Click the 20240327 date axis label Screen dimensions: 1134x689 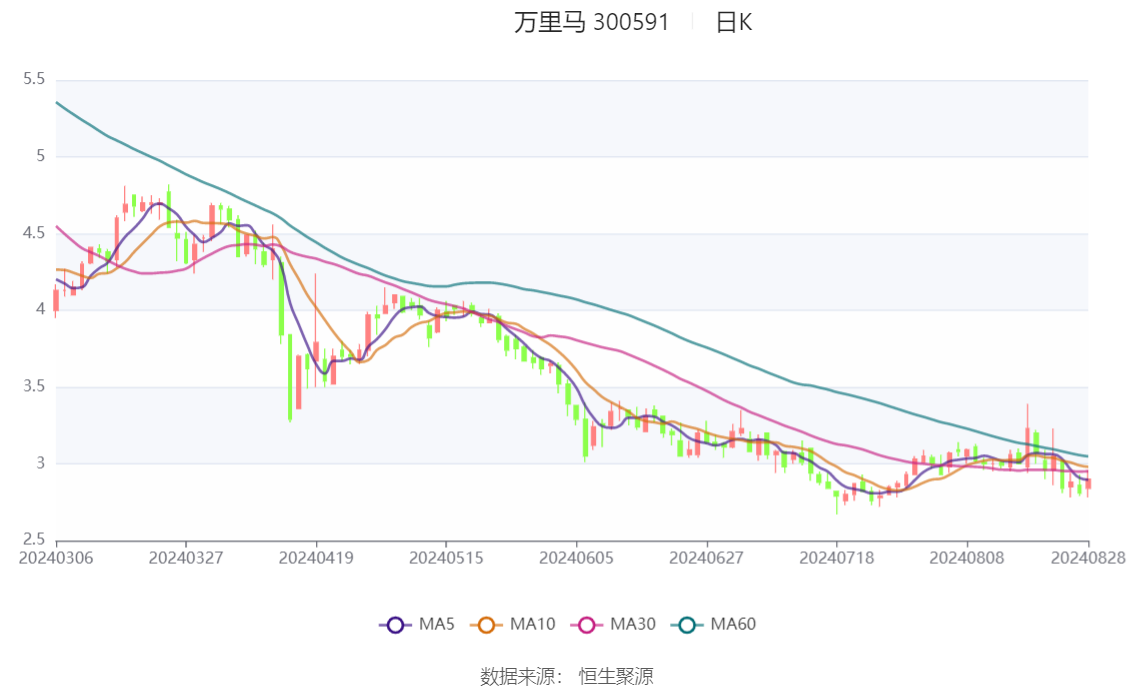(186, 558)
